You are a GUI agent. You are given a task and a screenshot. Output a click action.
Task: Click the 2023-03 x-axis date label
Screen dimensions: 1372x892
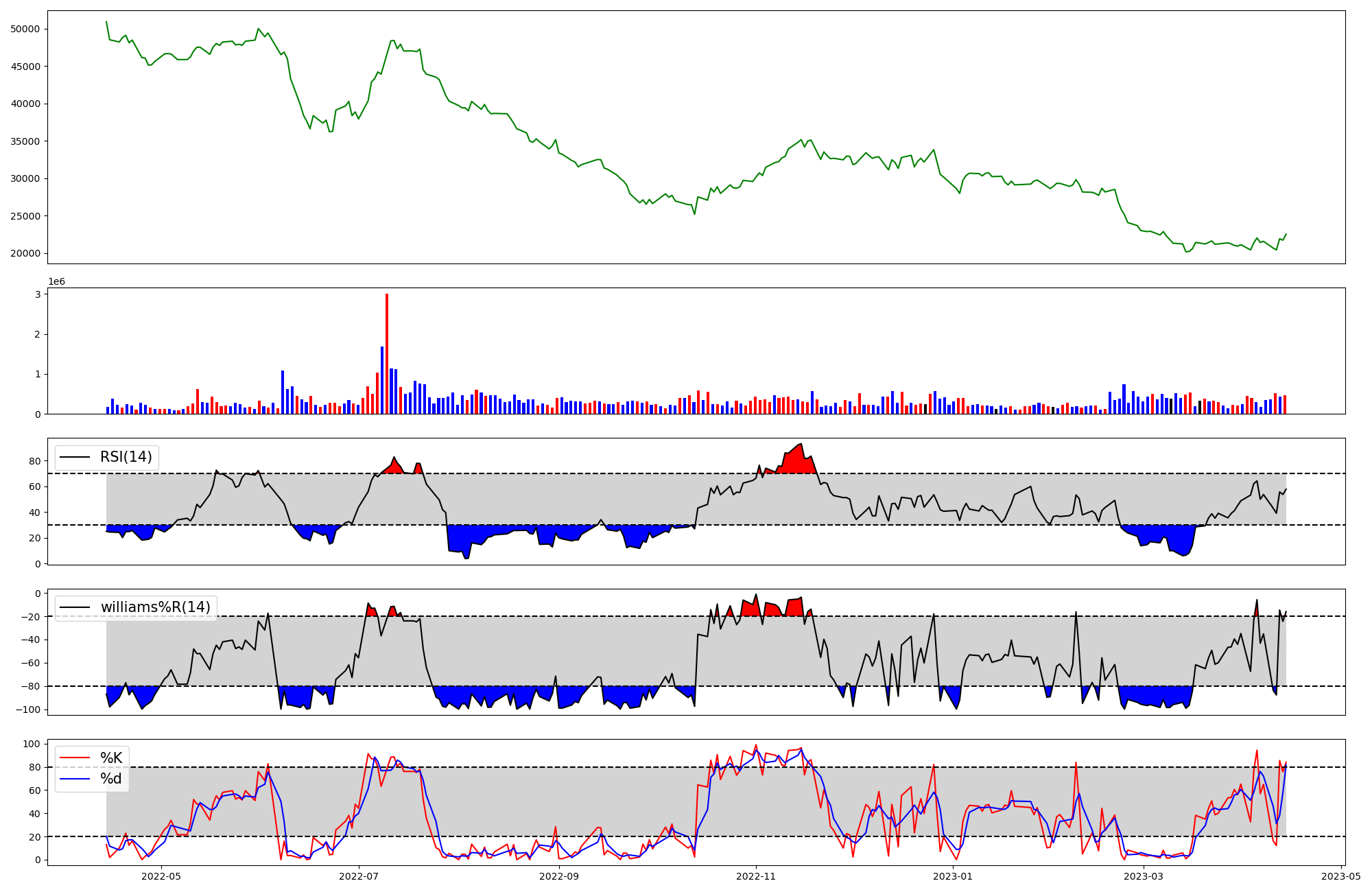coord(1144,876)
